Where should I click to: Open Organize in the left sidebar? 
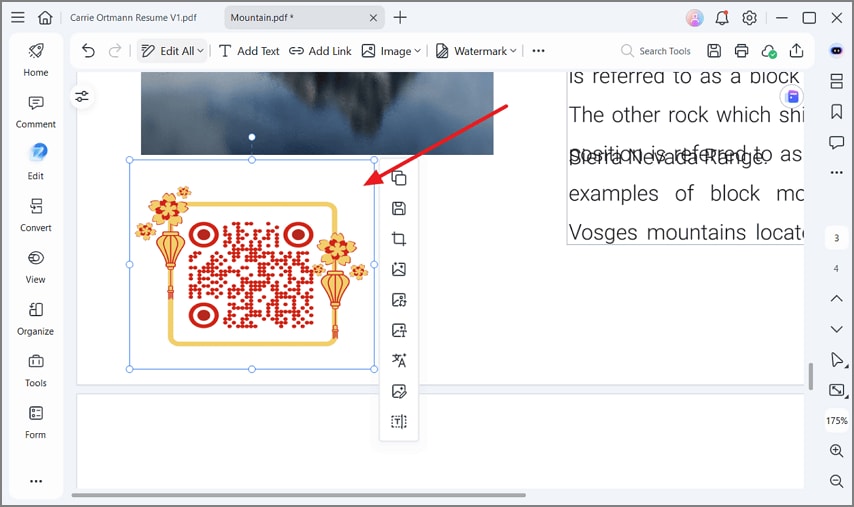36,319
